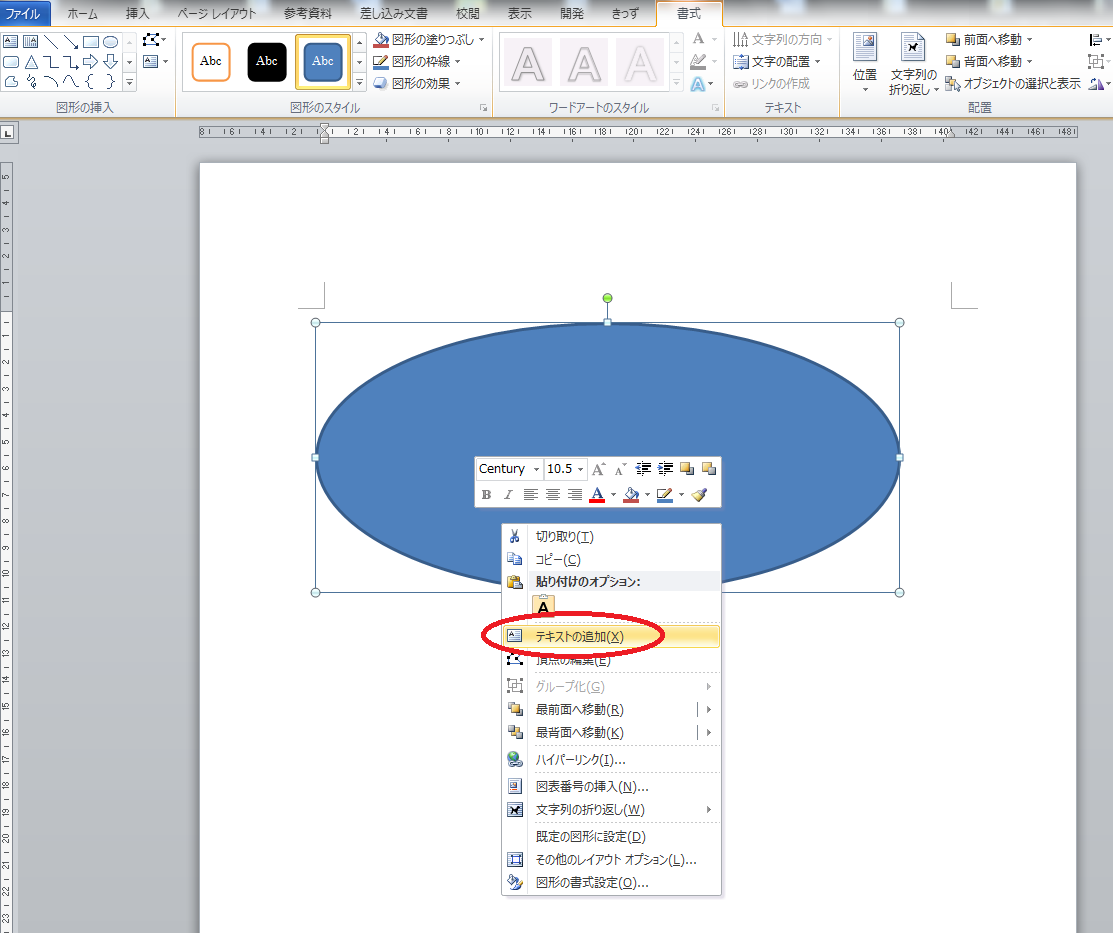Choose the block Down Arrow shape in the gallery
Viewport: 1113px width, 933px height.
(111, 62)
